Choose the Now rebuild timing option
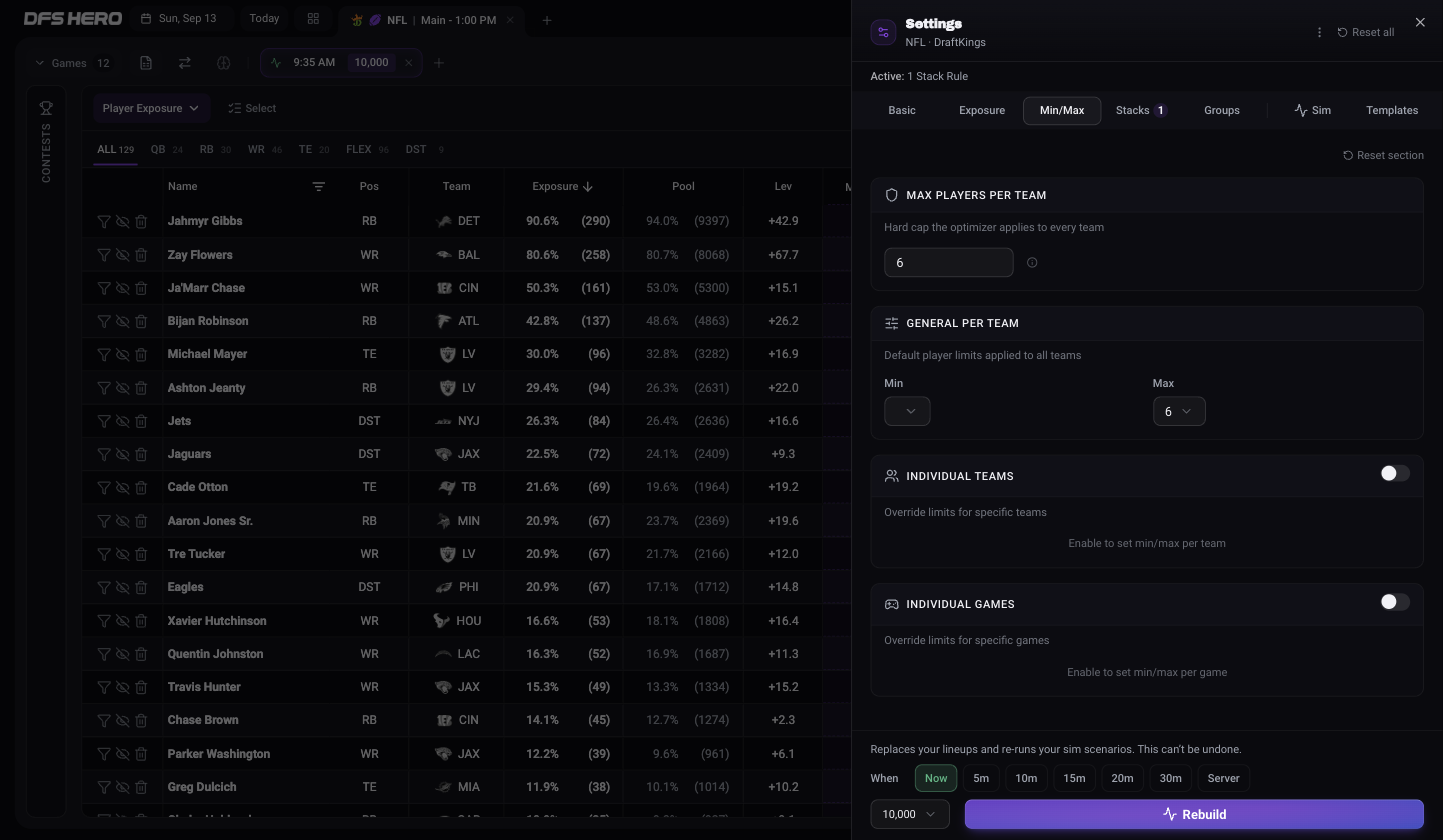This screenshot has width=1443, height=840. click(936, 778)
